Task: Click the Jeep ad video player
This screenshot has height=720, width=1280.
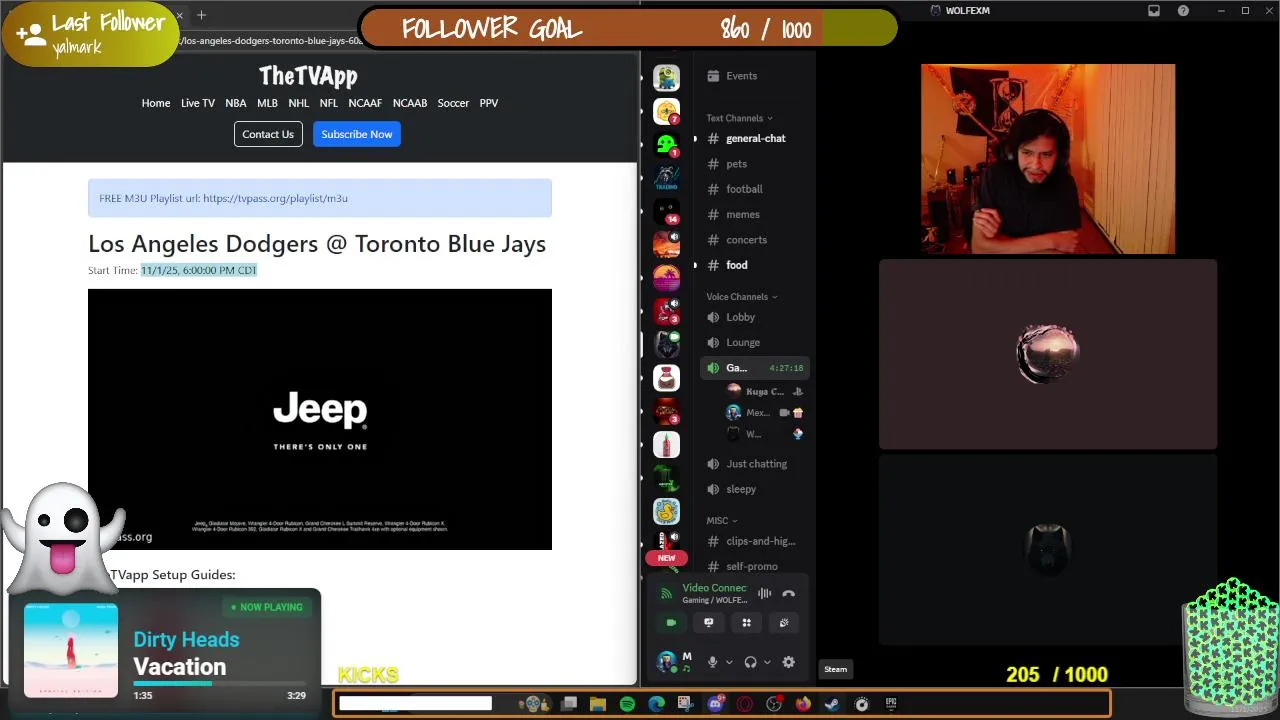Action: (320, 419)
